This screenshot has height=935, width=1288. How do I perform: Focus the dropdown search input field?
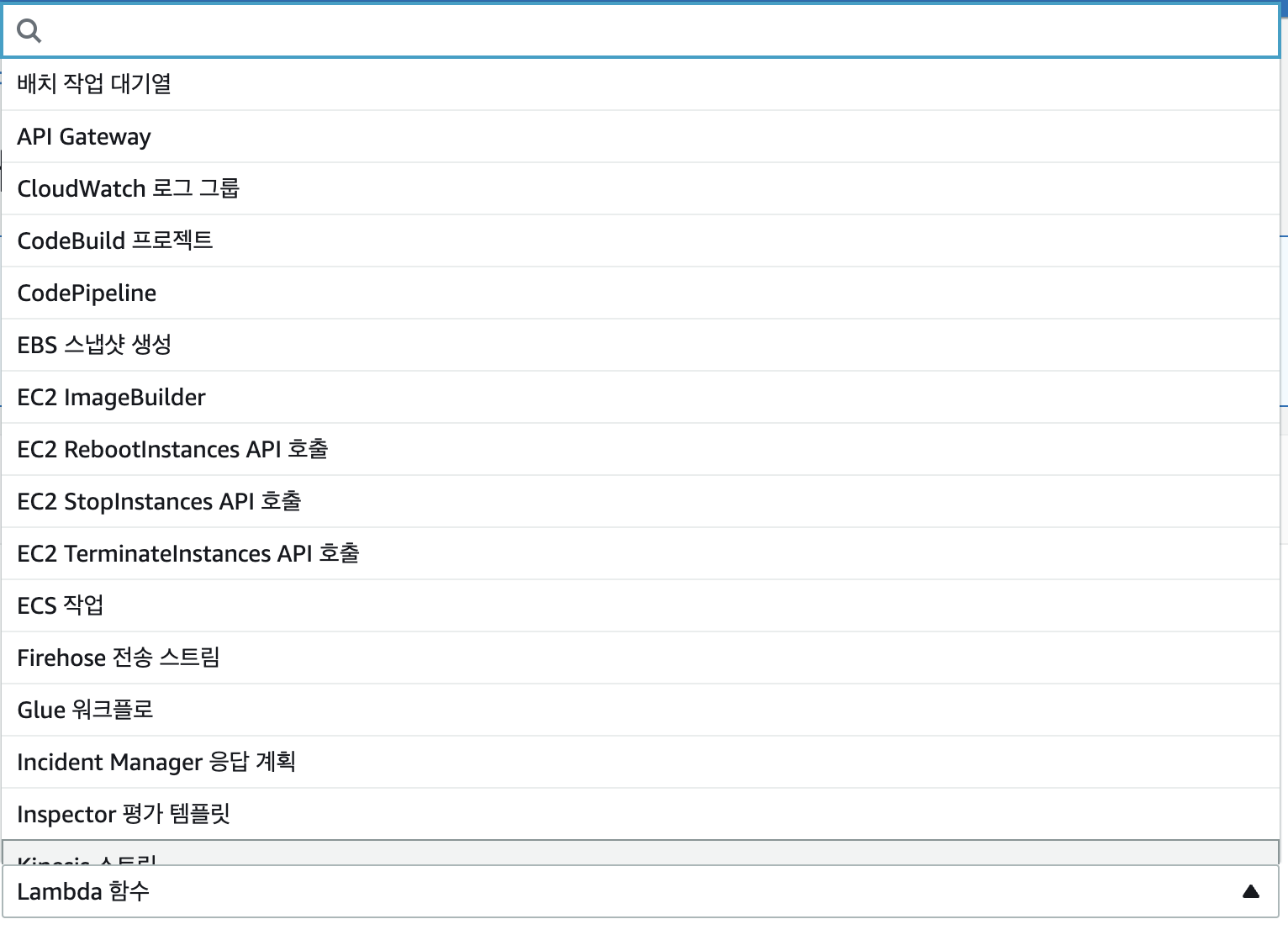[641, 31]
